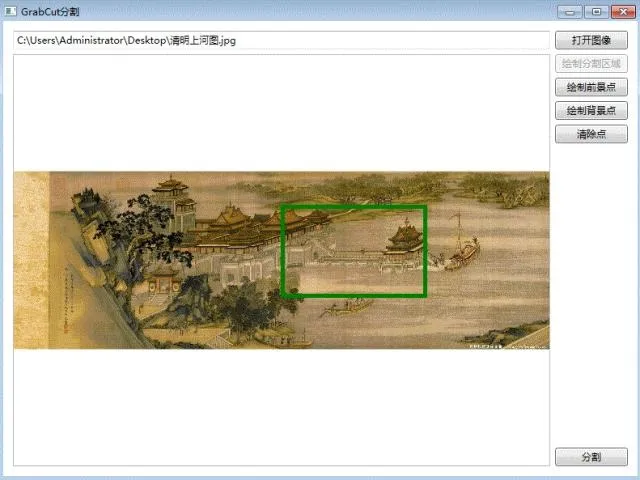Screen dimensions: 640x480
Task: Run segmentation with the 分割 button
Action: pos(591,457)
